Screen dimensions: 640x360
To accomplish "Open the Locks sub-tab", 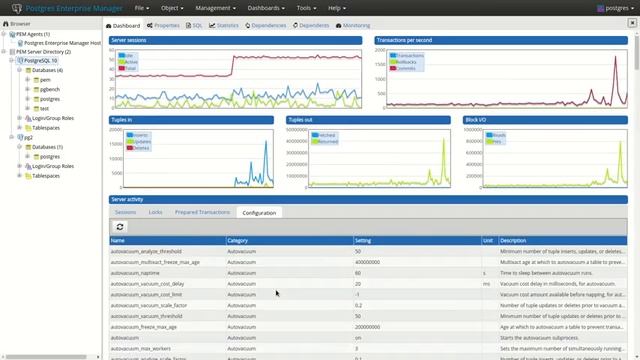I will coord(155,212).
